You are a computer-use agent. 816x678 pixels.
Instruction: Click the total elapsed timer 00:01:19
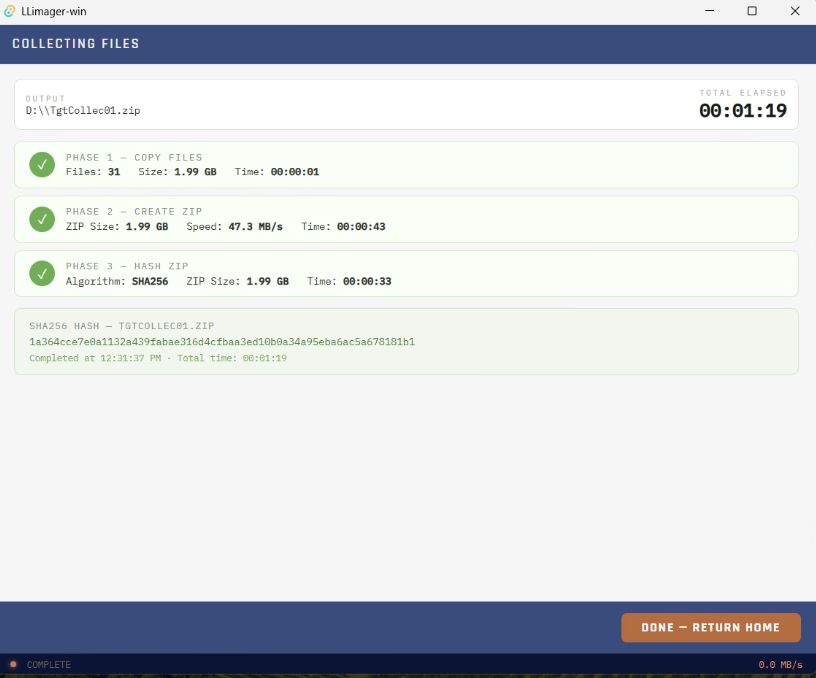coord(743,110)
